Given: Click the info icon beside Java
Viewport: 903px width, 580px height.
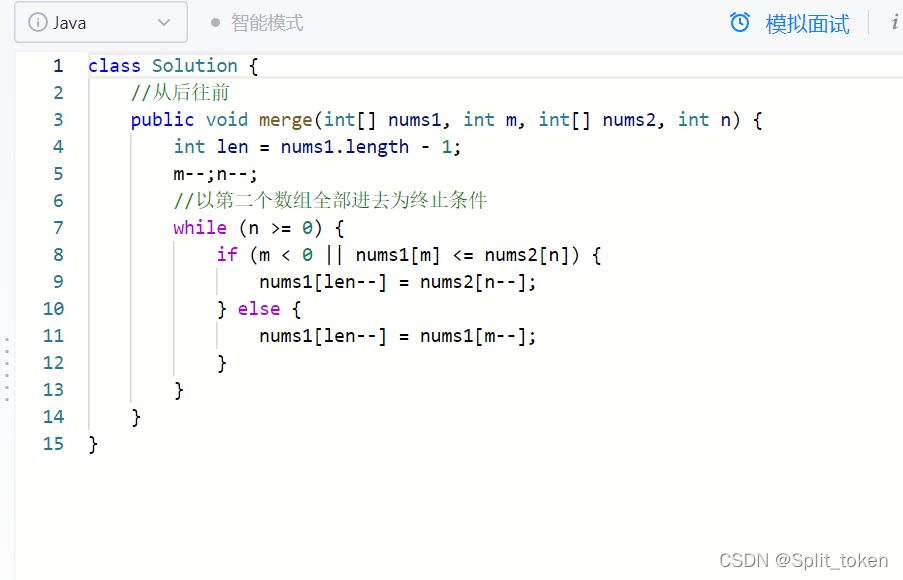Looking at the screenshot, I should click(x=37, y=22).
